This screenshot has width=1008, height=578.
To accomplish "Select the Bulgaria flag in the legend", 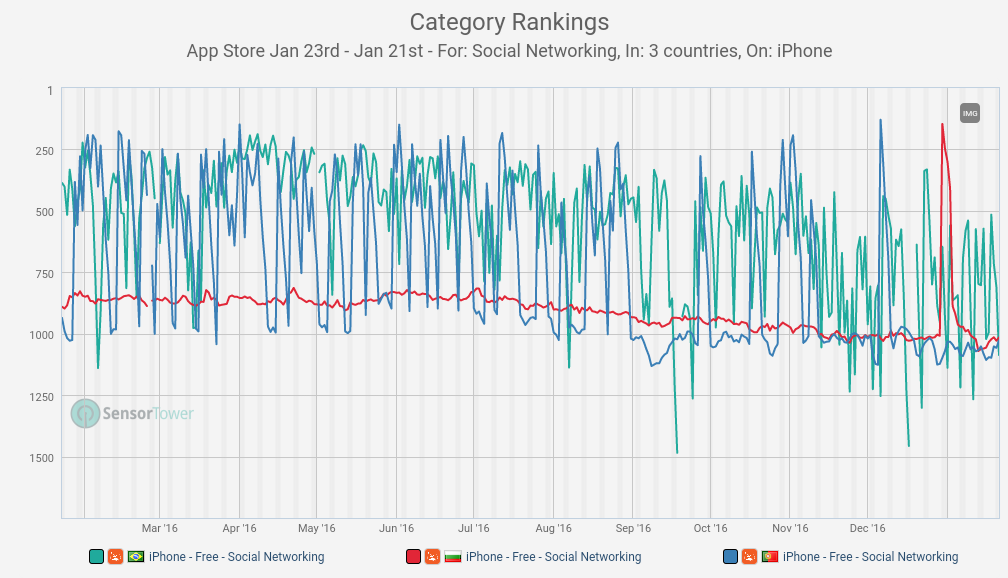I will point(453,557).
